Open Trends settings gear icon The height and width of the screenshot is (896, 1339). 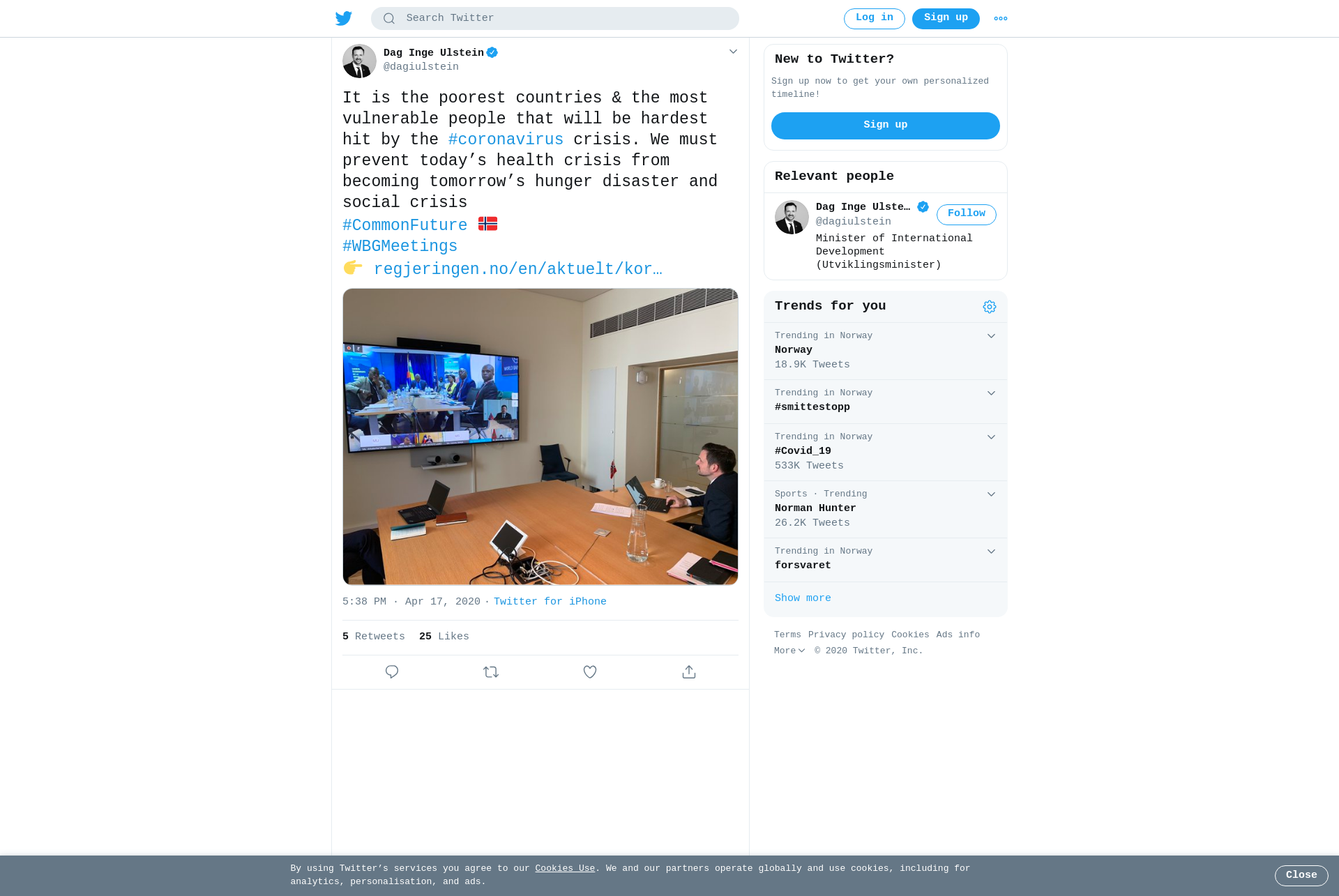(x=990, y=307)
